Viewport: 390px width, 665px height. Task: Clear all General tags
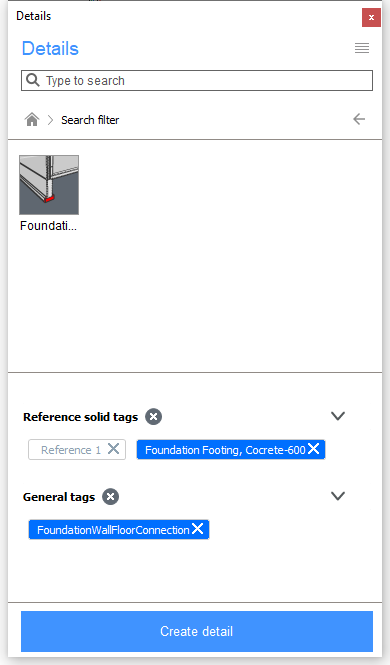(111, 497)
